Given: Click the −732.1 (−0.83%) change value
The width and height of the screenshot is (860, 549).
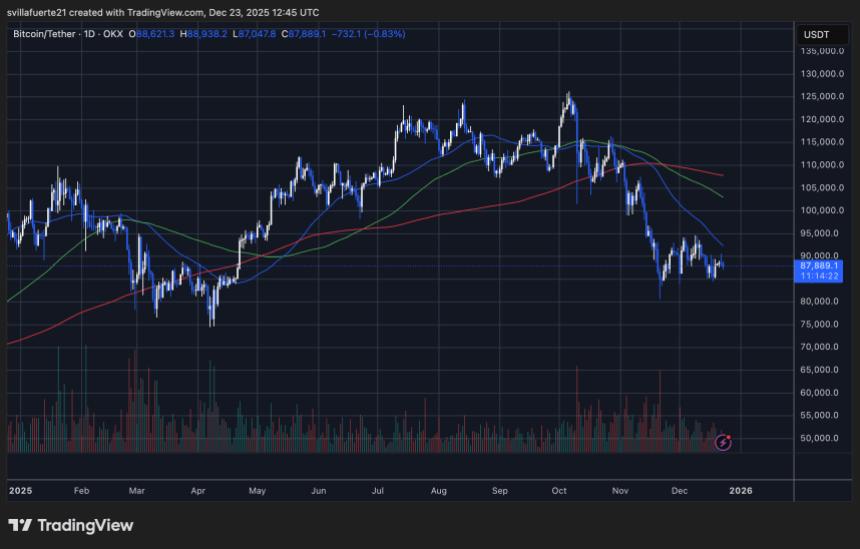Looking at the screenshot, I should (371, 34).
